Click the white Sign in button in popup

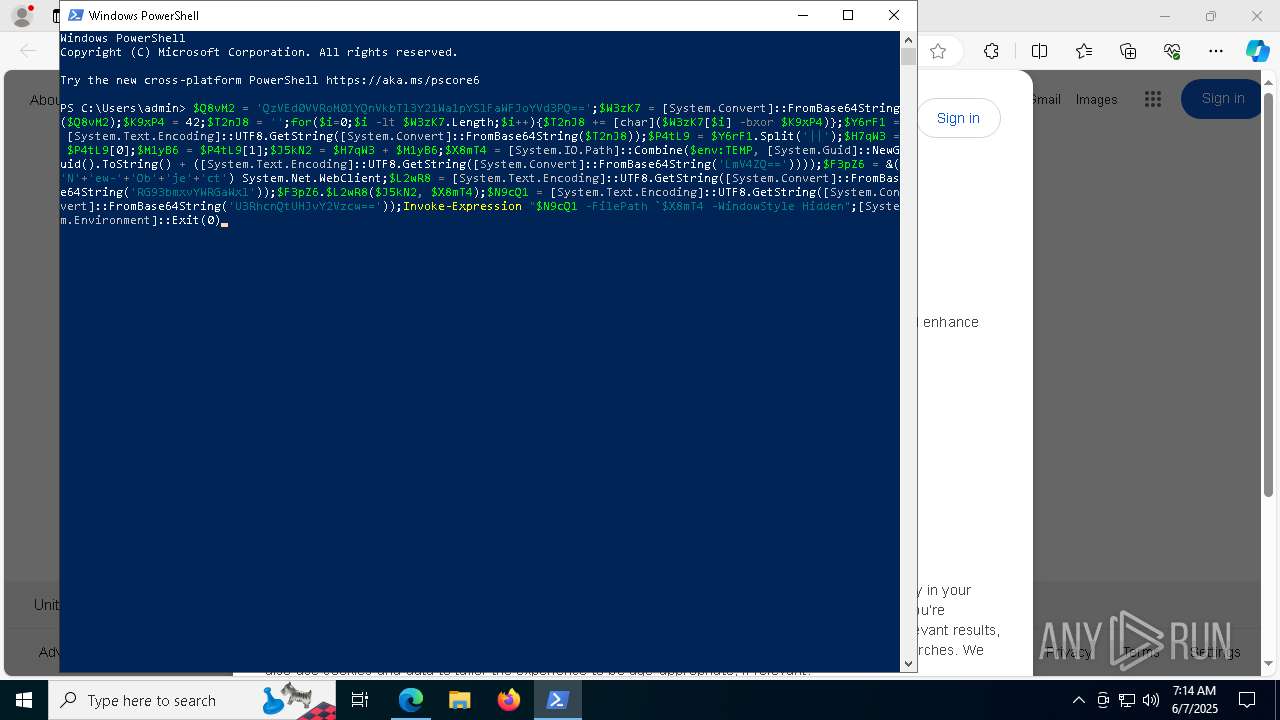[958, 118]
